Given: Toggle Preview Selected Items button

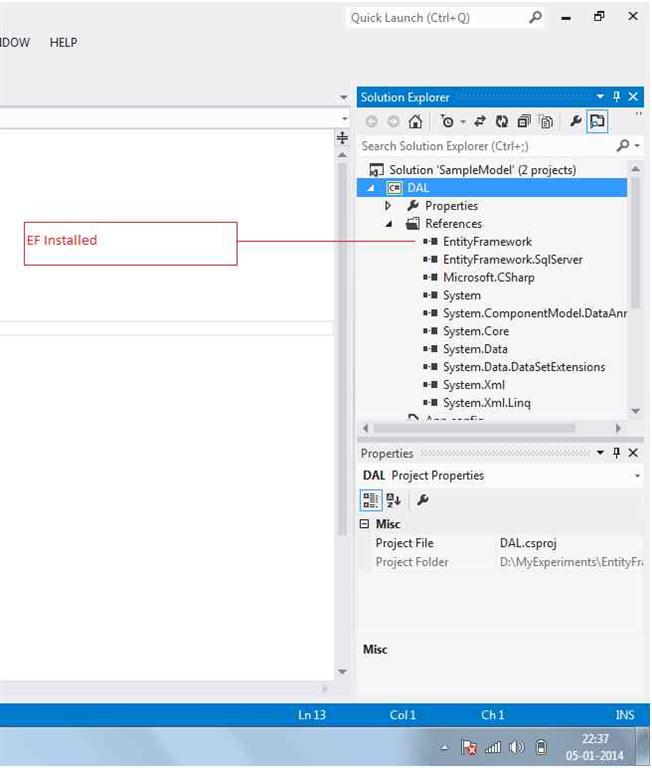Looking at the screenshot, I should (x=597, y=121).
